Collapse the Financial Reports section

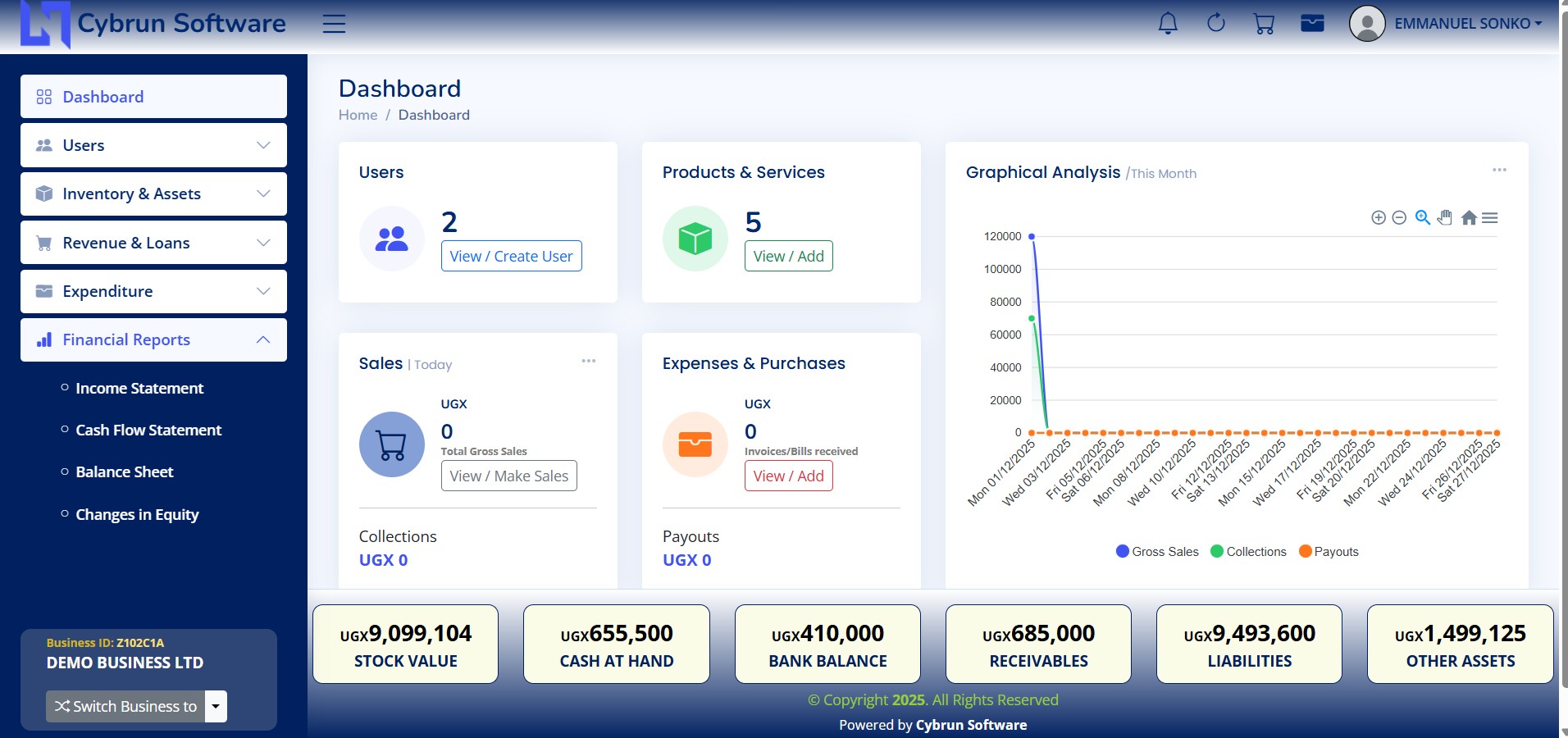pos(153,339)
